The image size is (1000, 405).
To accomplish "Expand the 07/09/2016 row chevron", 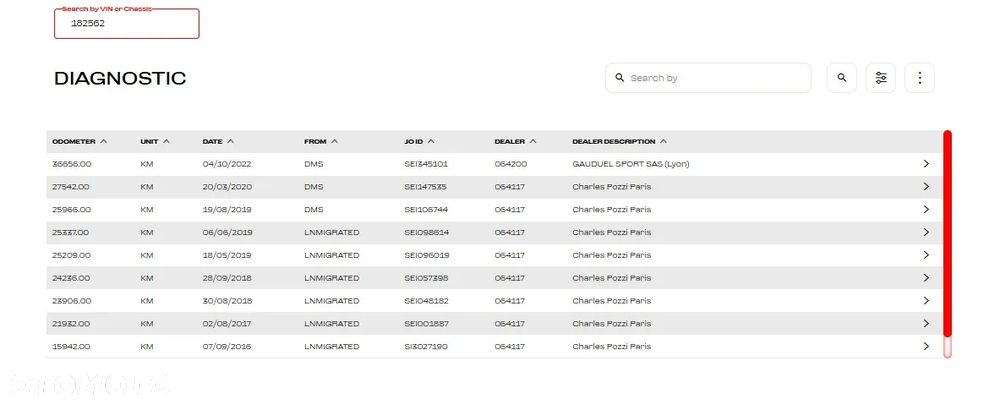I will (925, 347).
